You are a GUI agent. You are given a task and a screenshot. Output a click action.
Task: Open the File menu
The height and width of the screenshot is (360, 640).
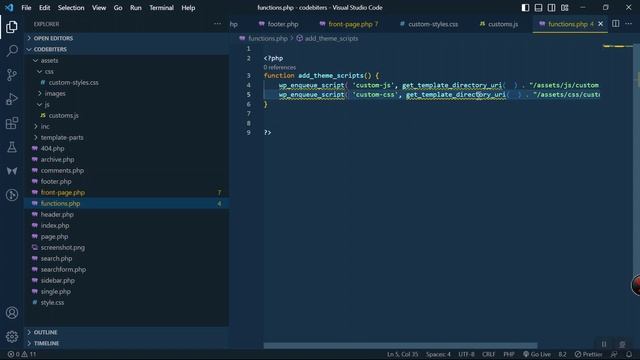pyautogui.click(x=26, y=8)
